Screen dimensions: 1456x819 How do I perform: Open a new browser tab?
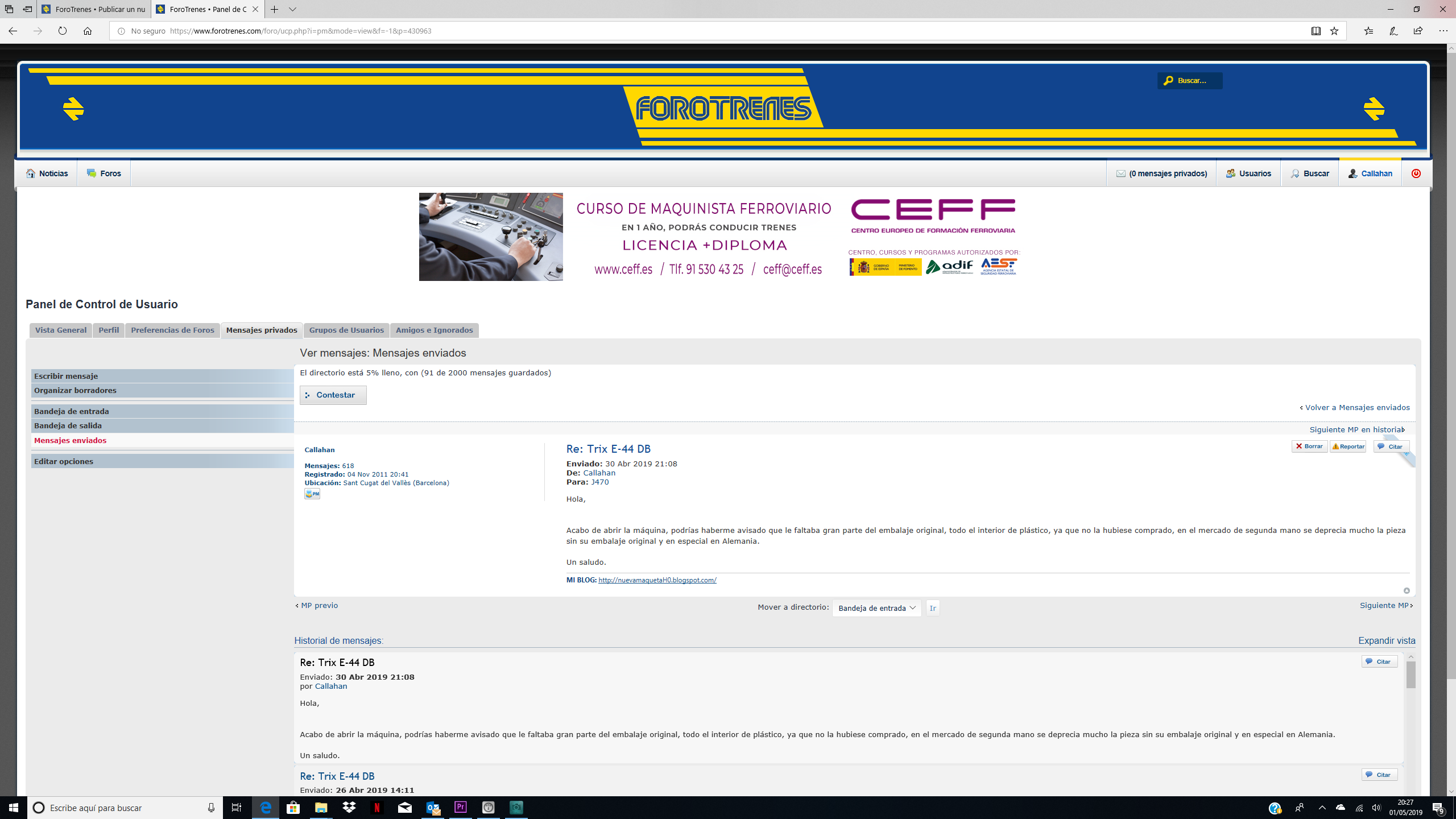coord(275,9)
